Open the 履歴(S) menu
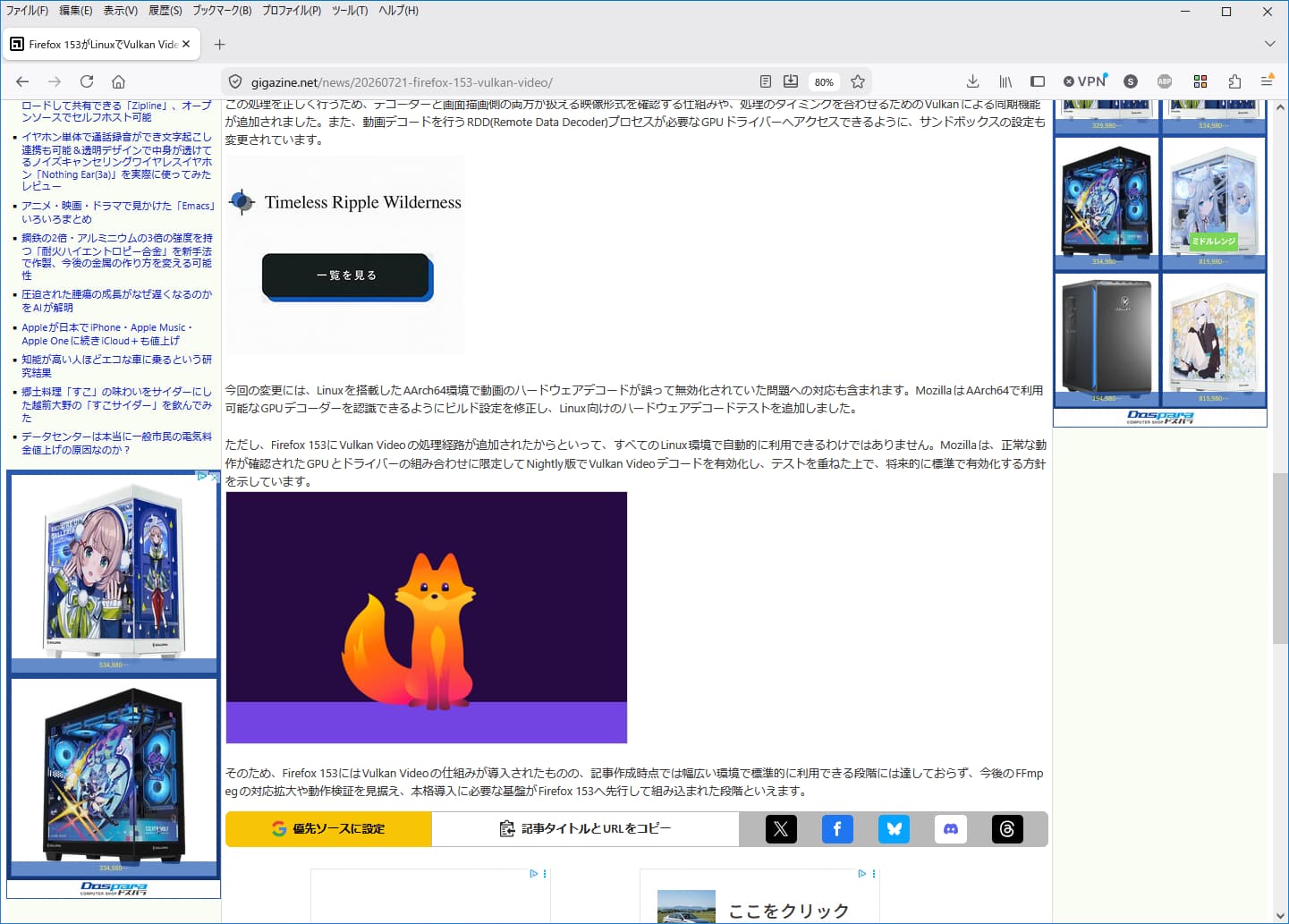The height and width of the screenshot is (924, 1289). (165, 11)
